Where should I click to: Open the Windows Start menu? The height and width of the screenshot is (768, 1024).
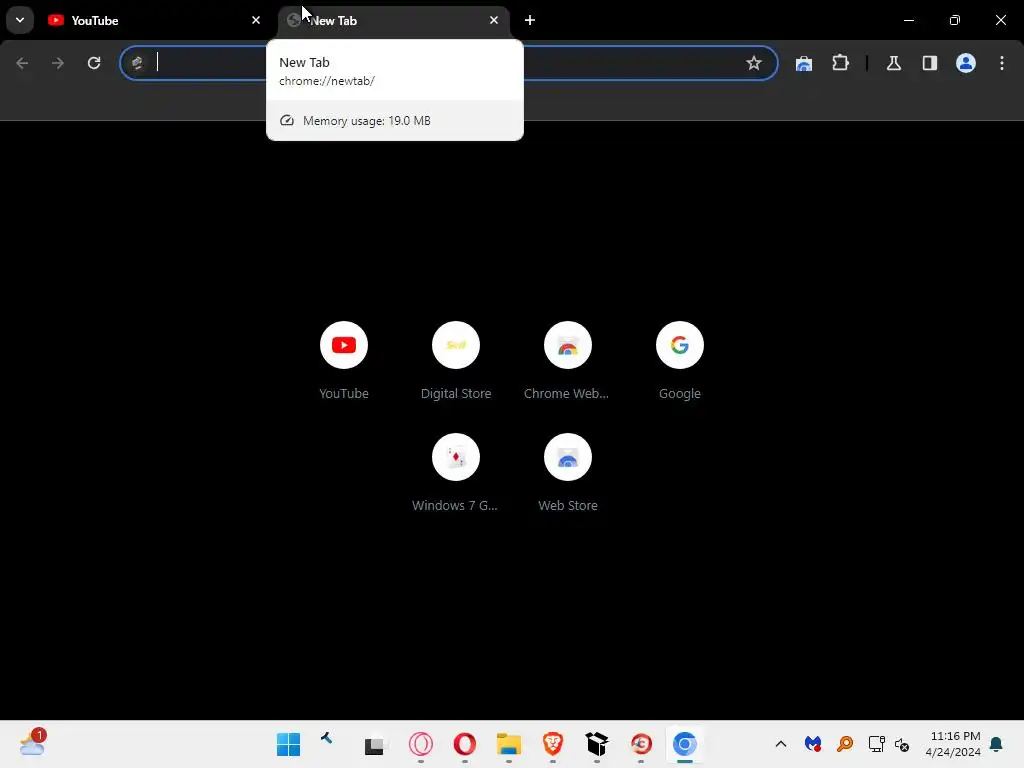point(288,744)
